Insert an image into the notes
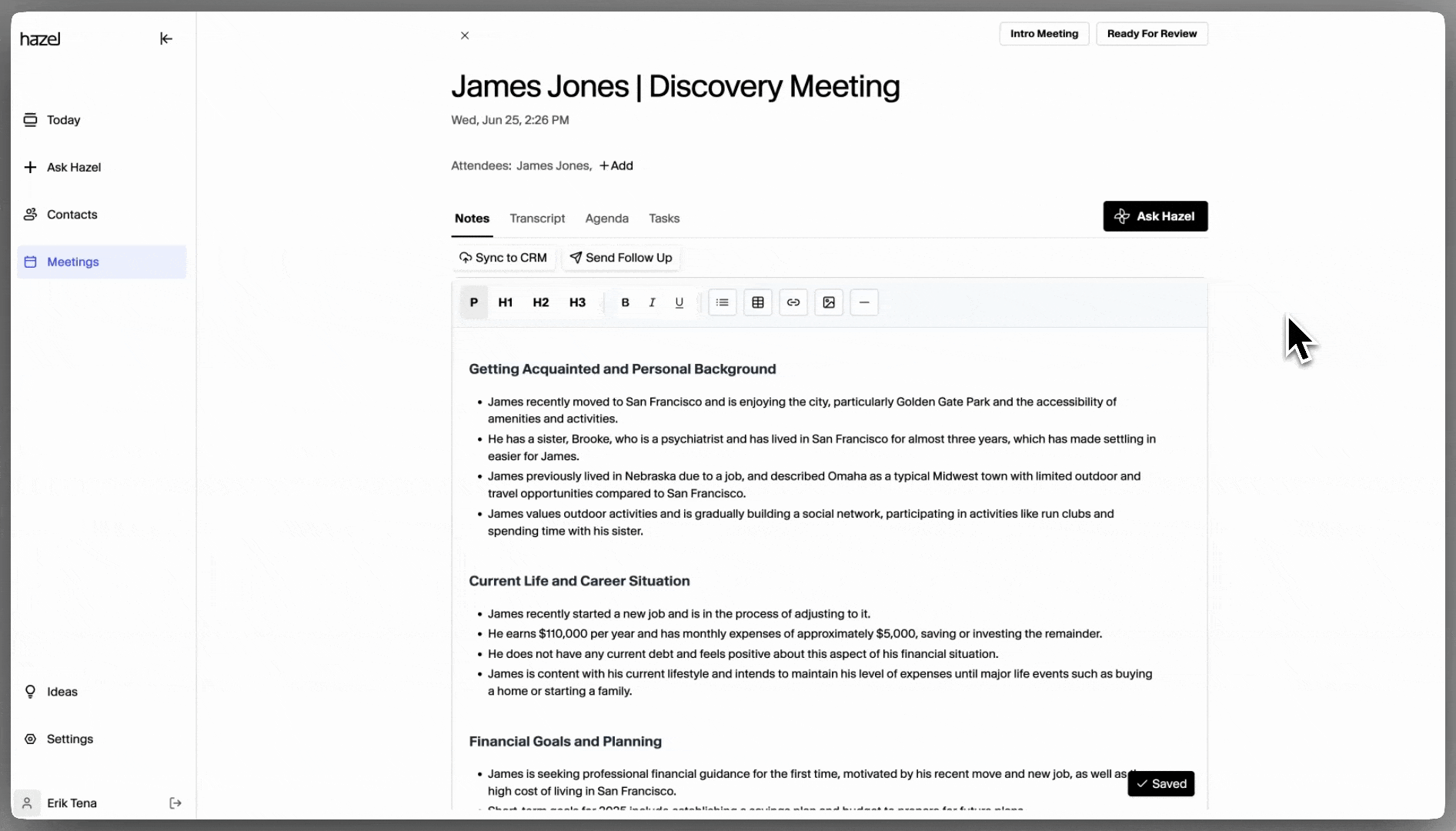 point(829,302)
